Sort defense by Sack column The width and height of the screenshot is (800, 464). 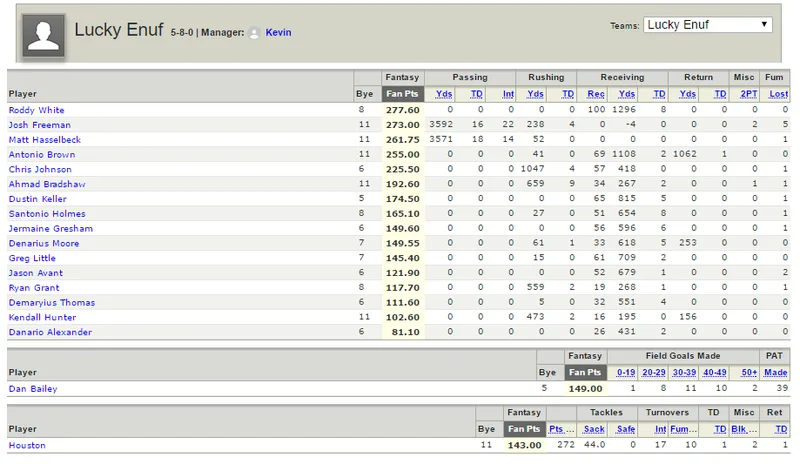point(594,429)
